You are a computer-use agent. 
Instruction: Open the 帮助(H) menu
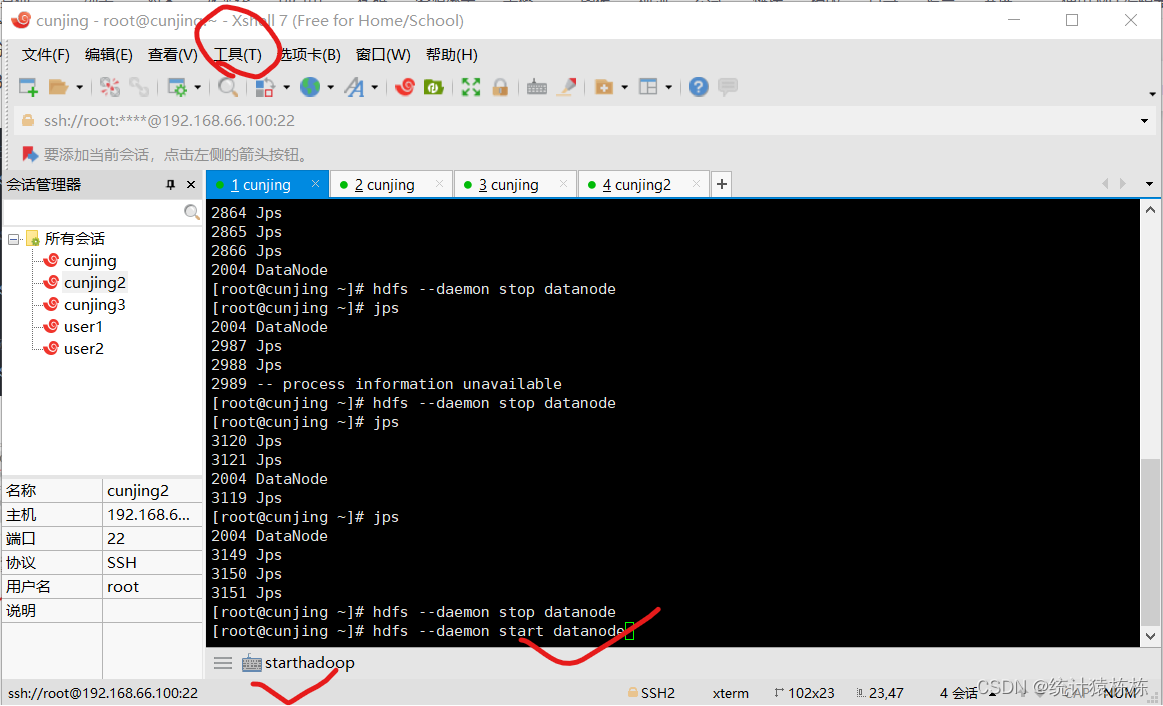pyautogui.click(x=452, y=55)
